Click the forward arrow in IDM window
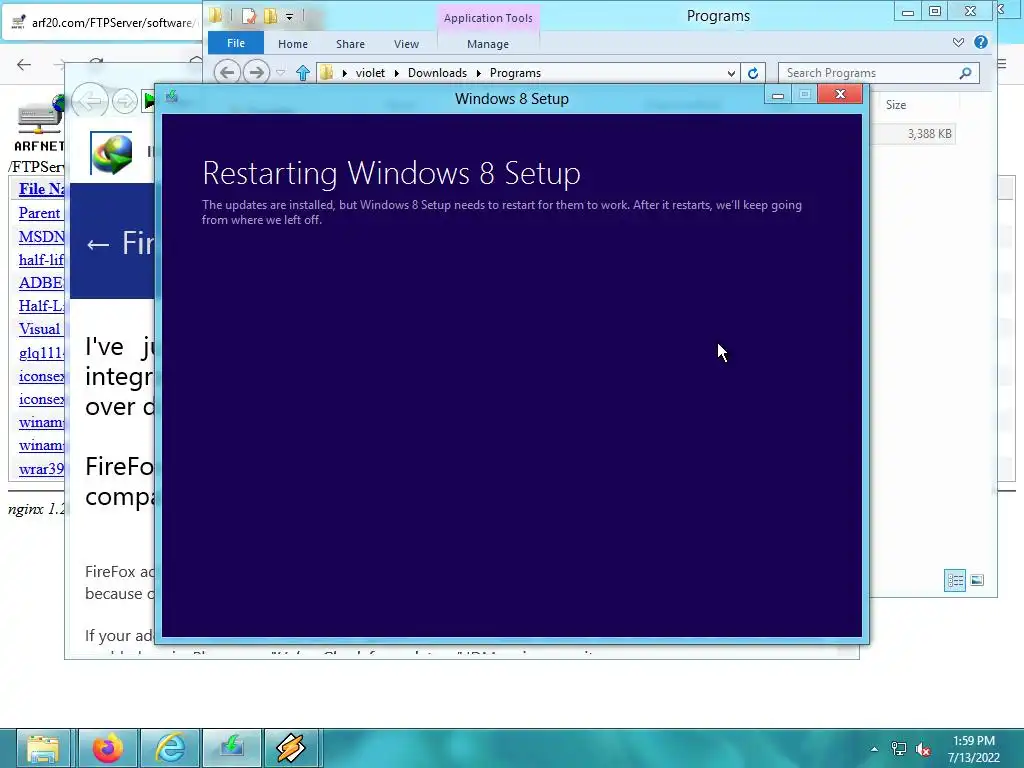Screen dimensions: 1024x768 click(x=124, y=101)
